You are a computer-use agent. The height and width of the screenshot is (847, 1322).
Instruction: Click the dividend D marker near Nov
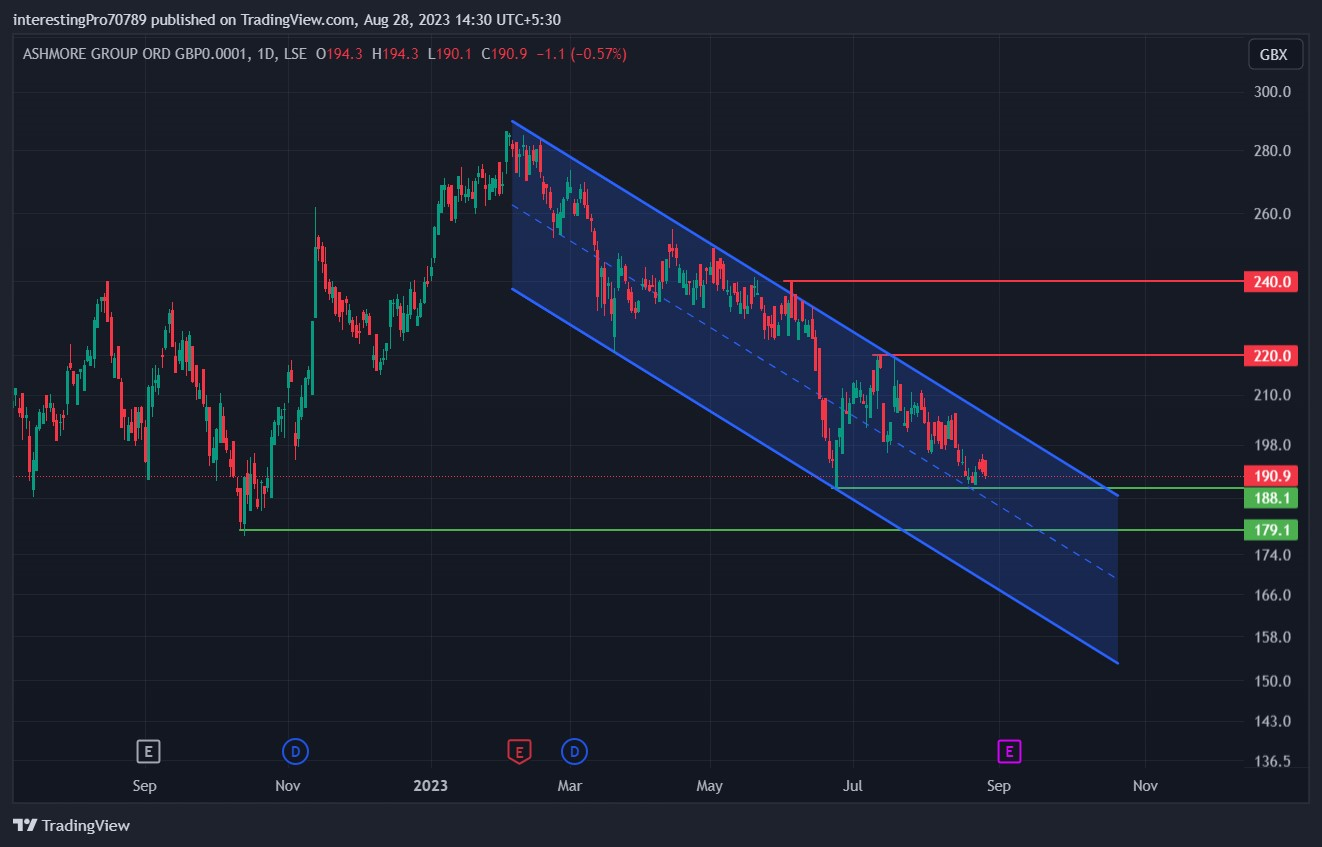point(294,750)
